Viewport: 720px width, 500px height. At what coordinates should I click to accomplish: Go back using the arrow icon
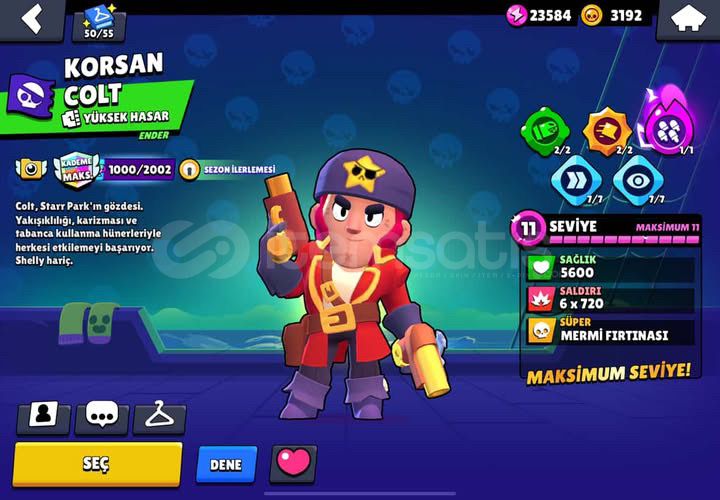(x=32, y=19)
